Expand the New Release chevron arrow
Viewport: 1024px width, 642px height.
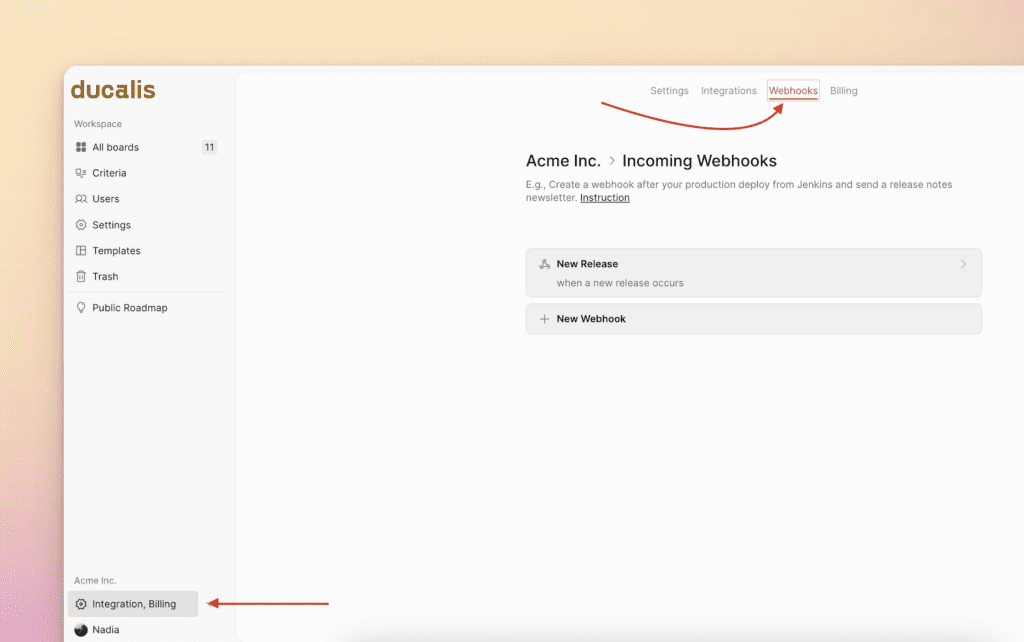(963, 264)
